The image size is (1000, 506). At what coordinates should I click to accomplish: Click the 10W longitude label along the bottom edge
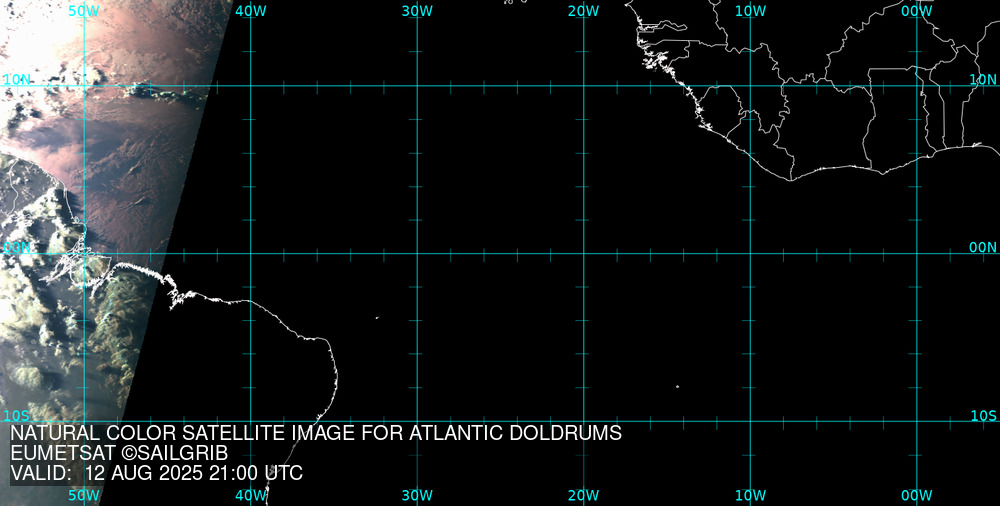(751, 495)
